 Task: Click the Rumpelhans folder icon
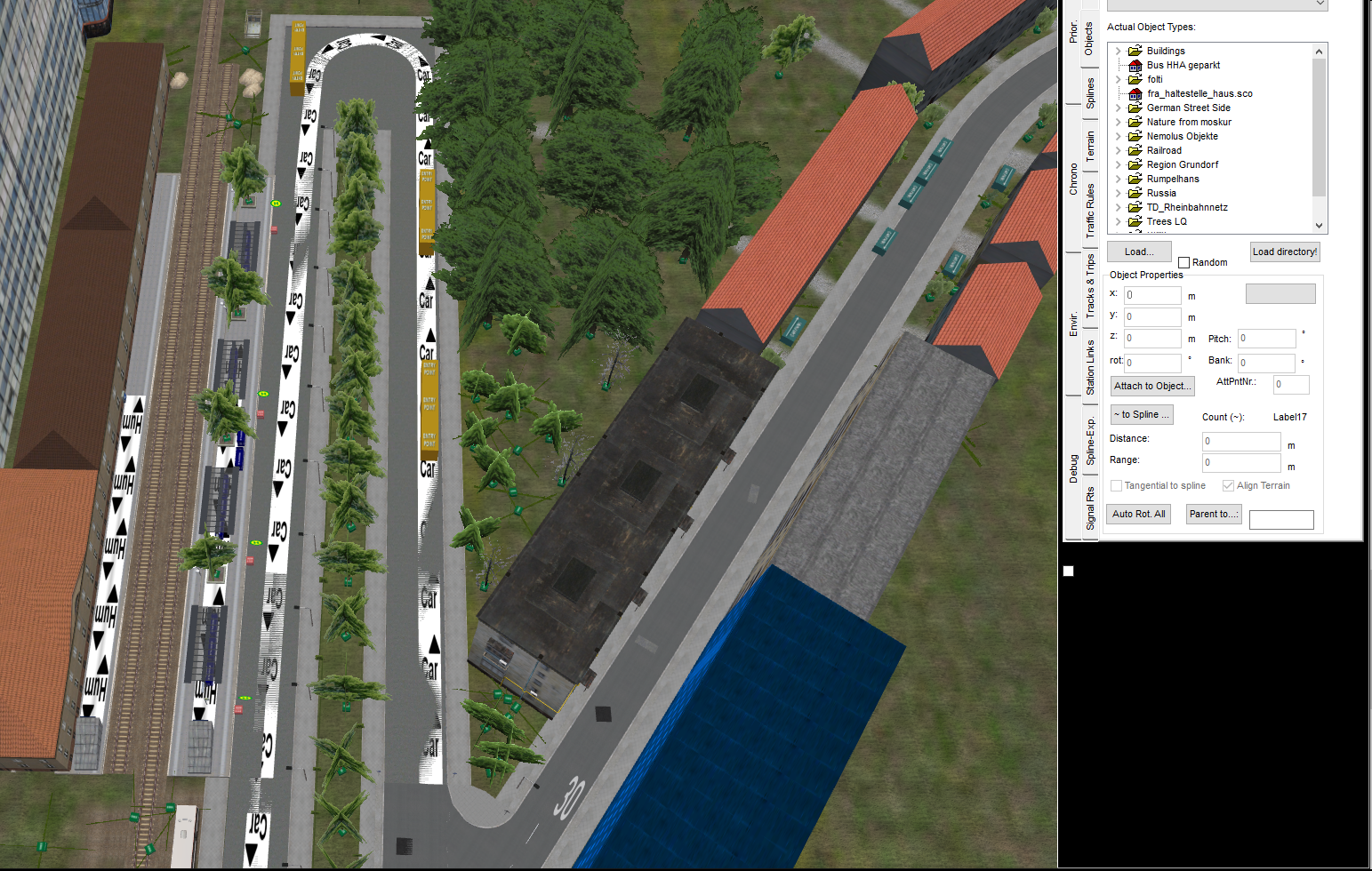(x=1135, y=180)
